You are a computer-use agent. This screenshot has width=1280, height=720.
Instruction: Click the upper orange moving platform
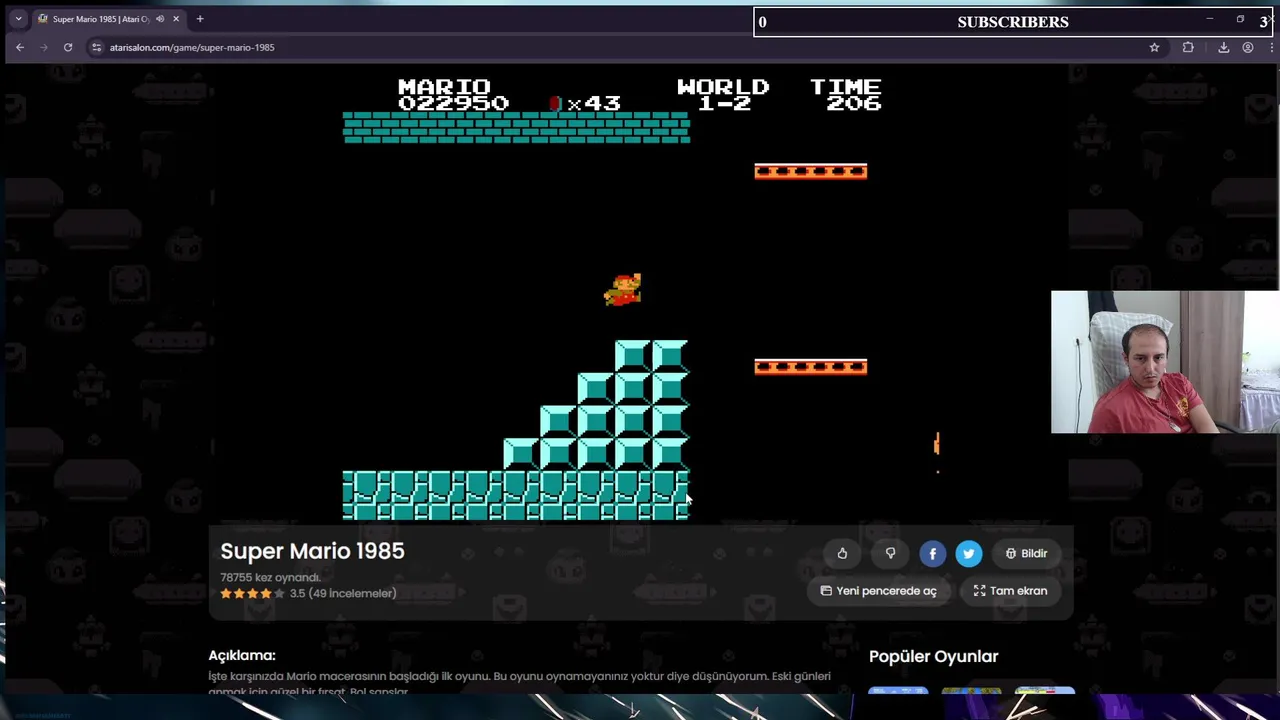tap(811, 172)
